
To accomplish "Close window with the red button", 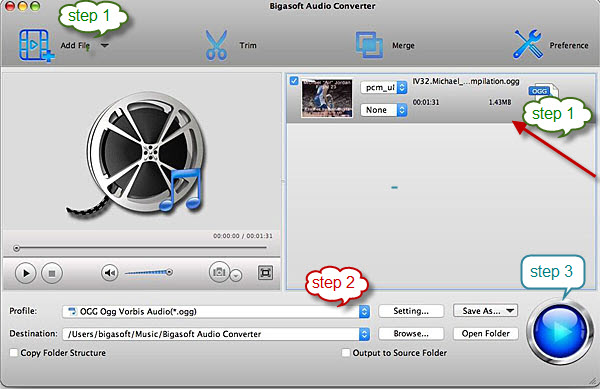I will tap(10, 6).
